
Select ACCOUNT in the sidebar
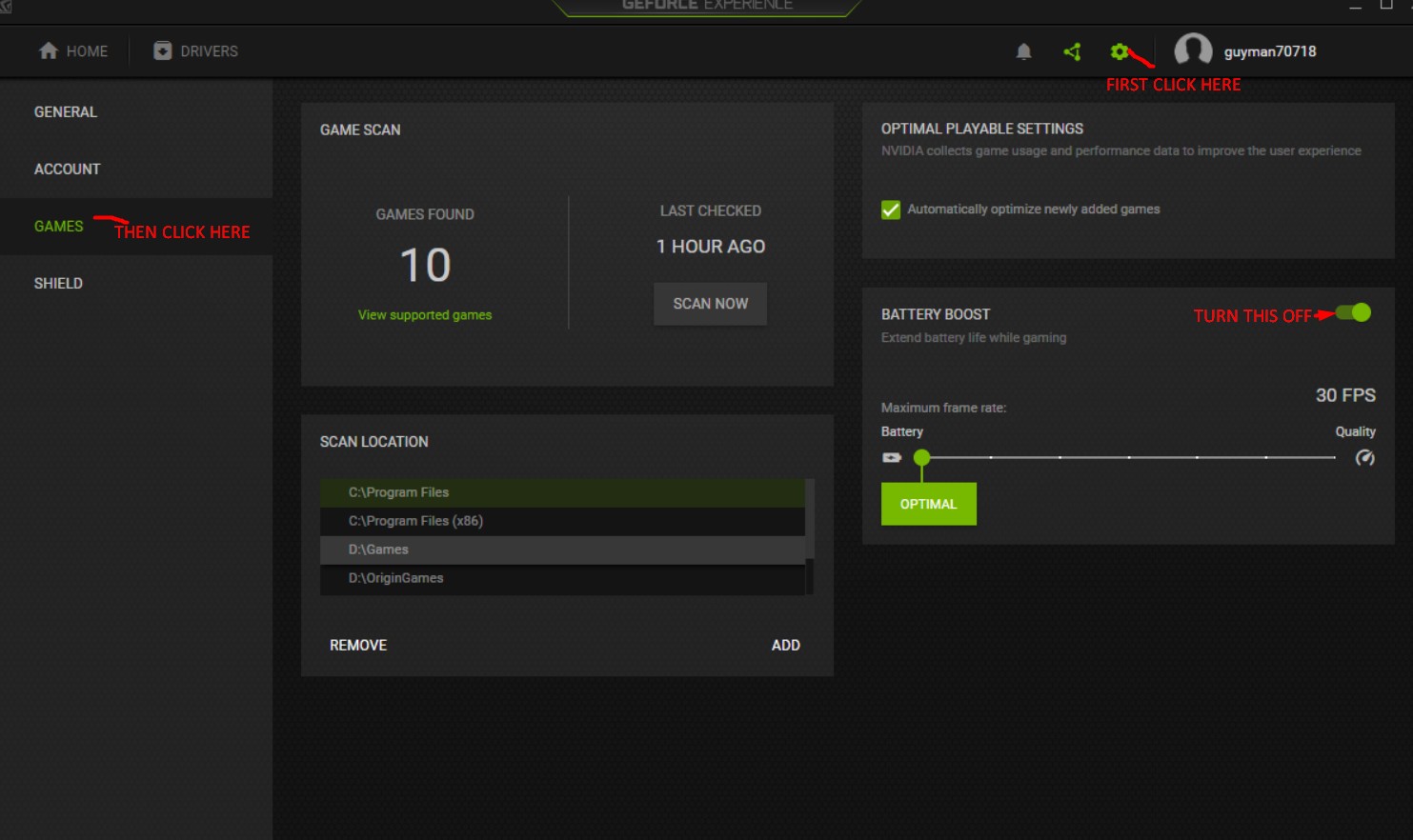click(x=68, y=170)
